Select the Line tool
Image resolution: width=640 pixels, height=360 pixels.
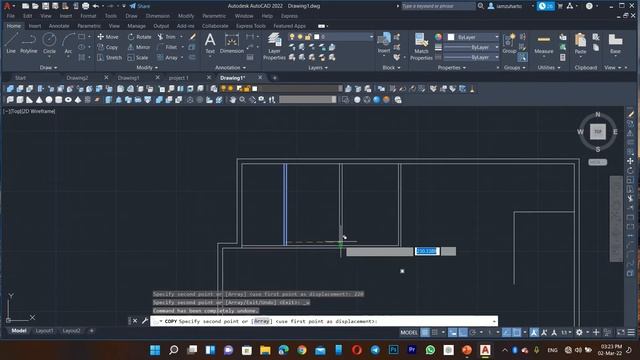(x=11, y=43)
